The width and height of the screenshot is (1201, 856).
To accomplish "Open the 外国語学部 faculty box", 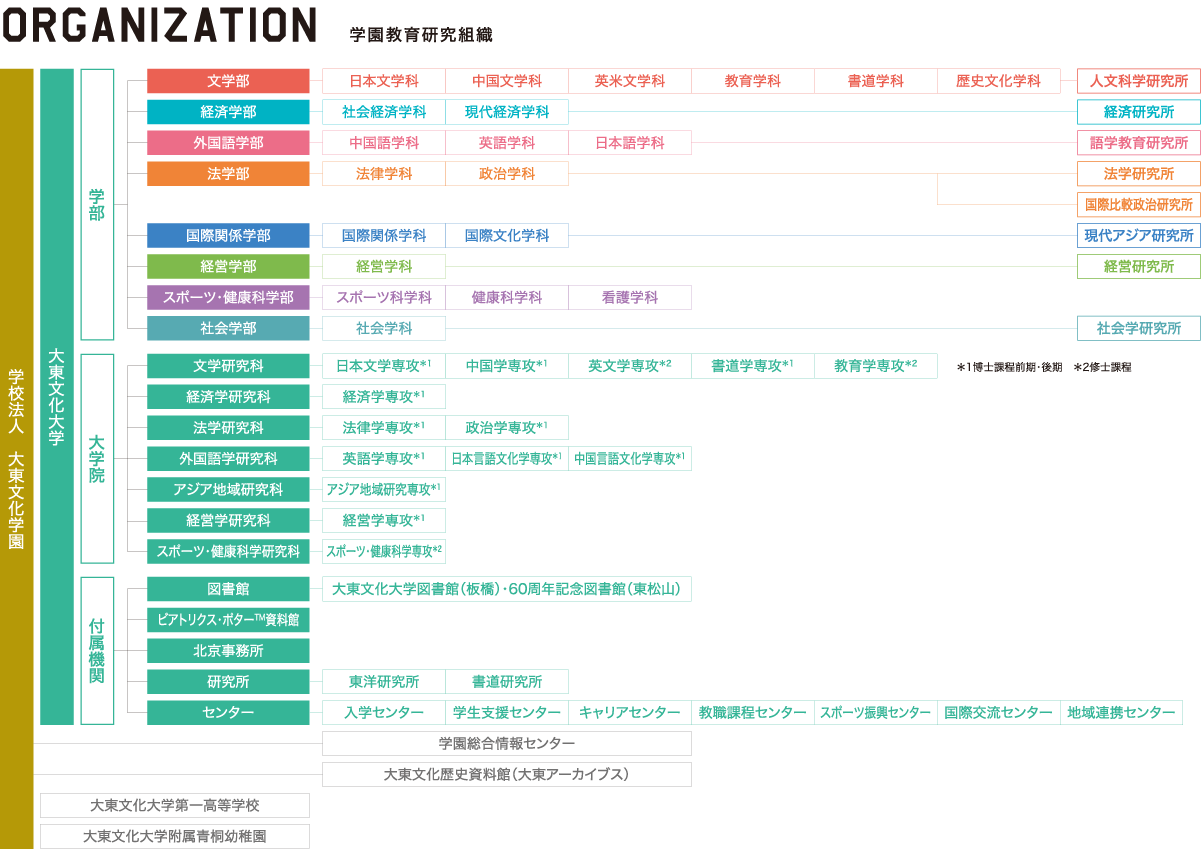I will [228, 143].
